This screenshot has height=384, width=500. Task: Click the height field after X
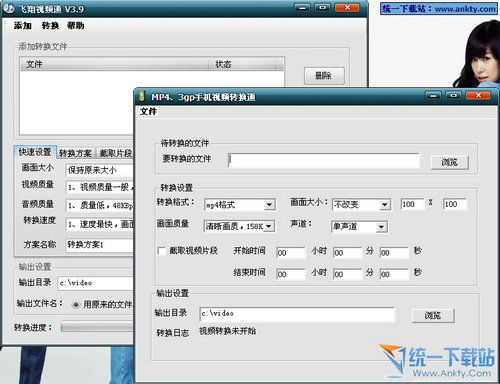click(455, 204)
